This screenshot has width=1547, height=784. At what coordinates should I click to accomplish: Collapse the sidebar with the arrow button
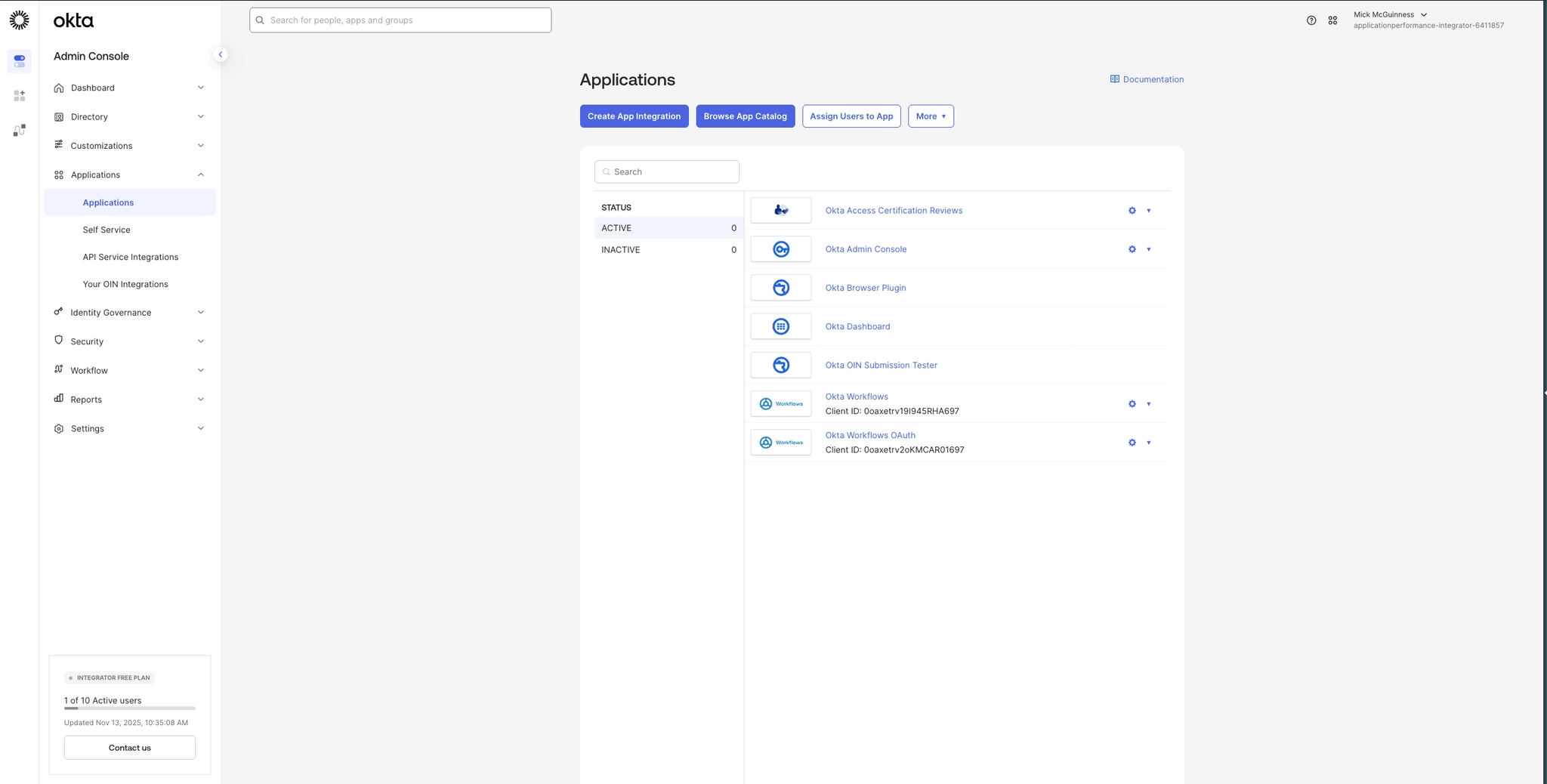tap(221, 54)
